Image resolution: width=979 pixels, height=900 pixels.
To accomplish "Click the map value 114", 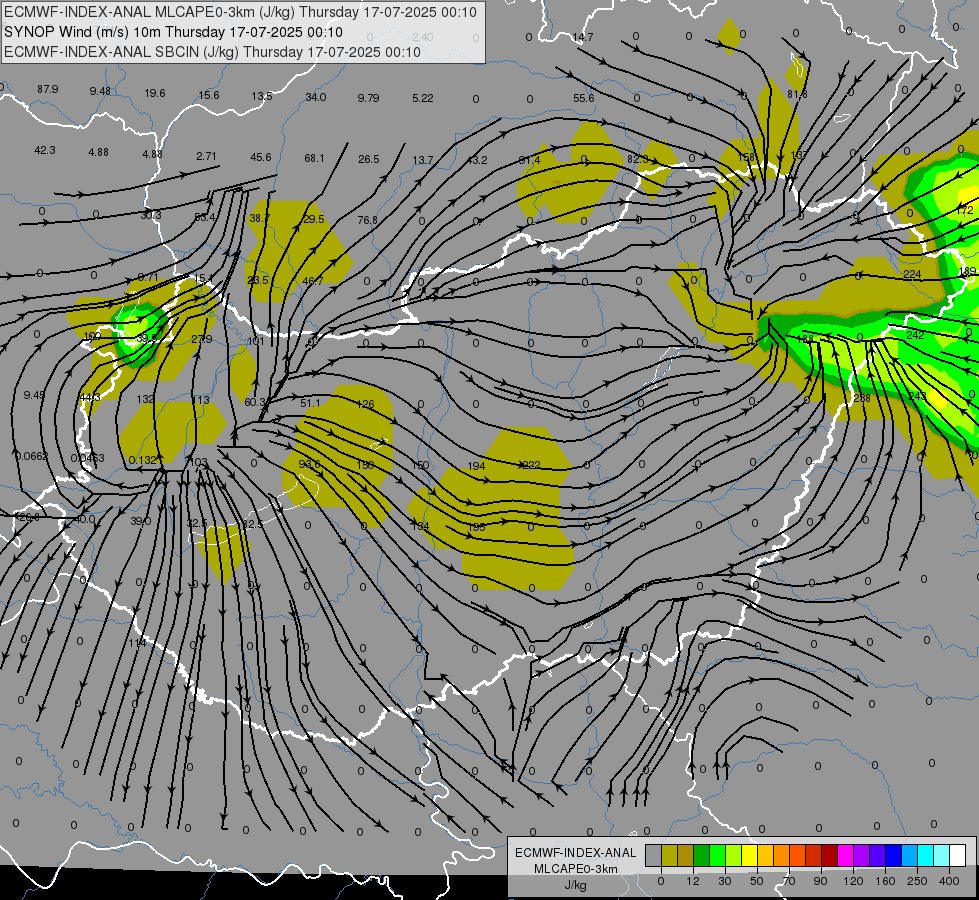I will (137, 643).
